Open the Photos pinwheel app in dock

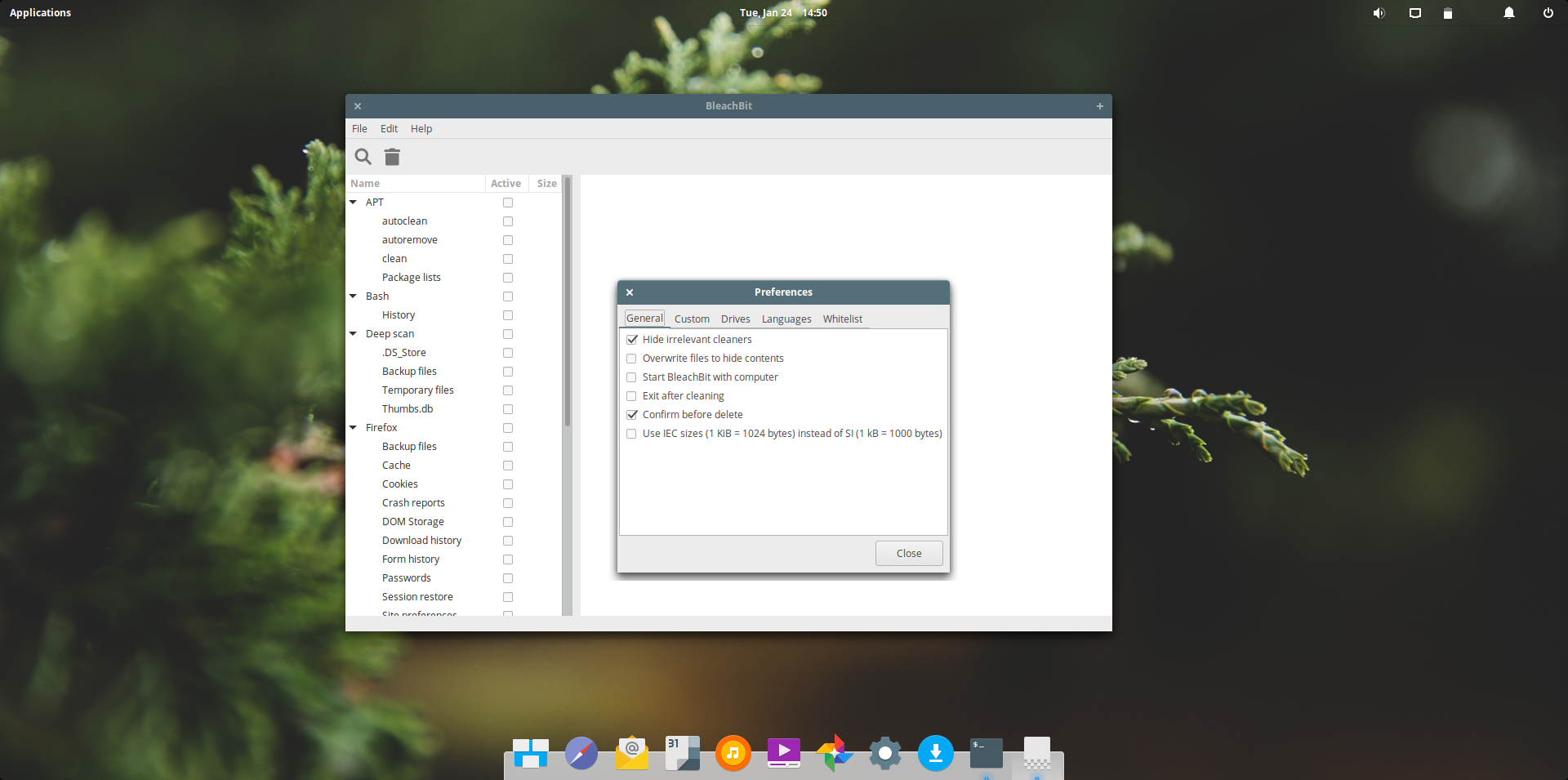(835, 753)
